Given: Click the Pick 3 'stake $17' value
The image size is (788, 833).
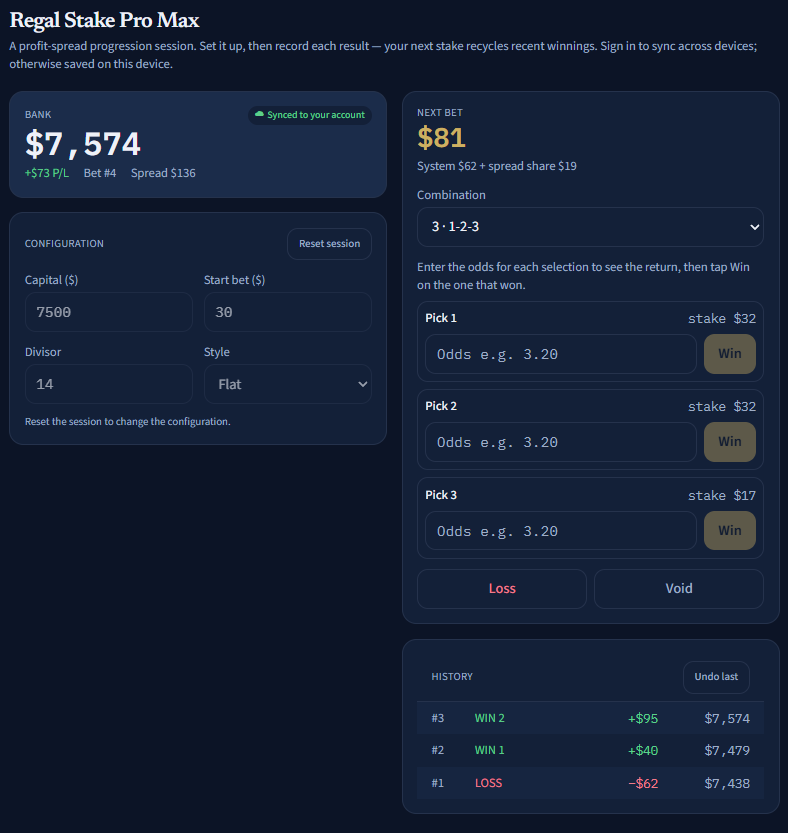Looking at the screenshot, I should coord(722,495).
